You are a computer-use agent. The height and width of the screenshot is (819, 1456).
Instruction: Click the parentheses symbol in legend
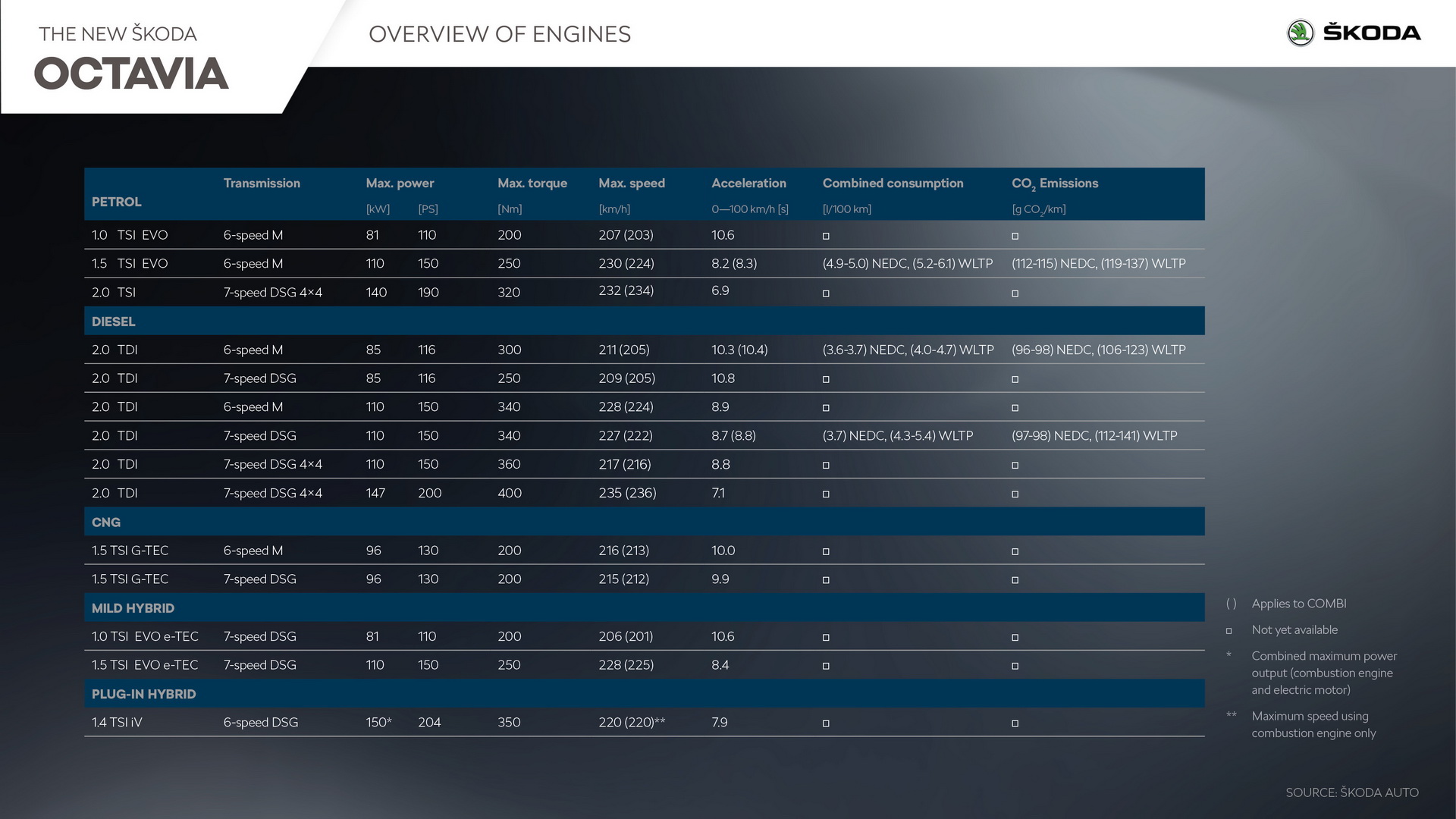tap(1231, 604)
